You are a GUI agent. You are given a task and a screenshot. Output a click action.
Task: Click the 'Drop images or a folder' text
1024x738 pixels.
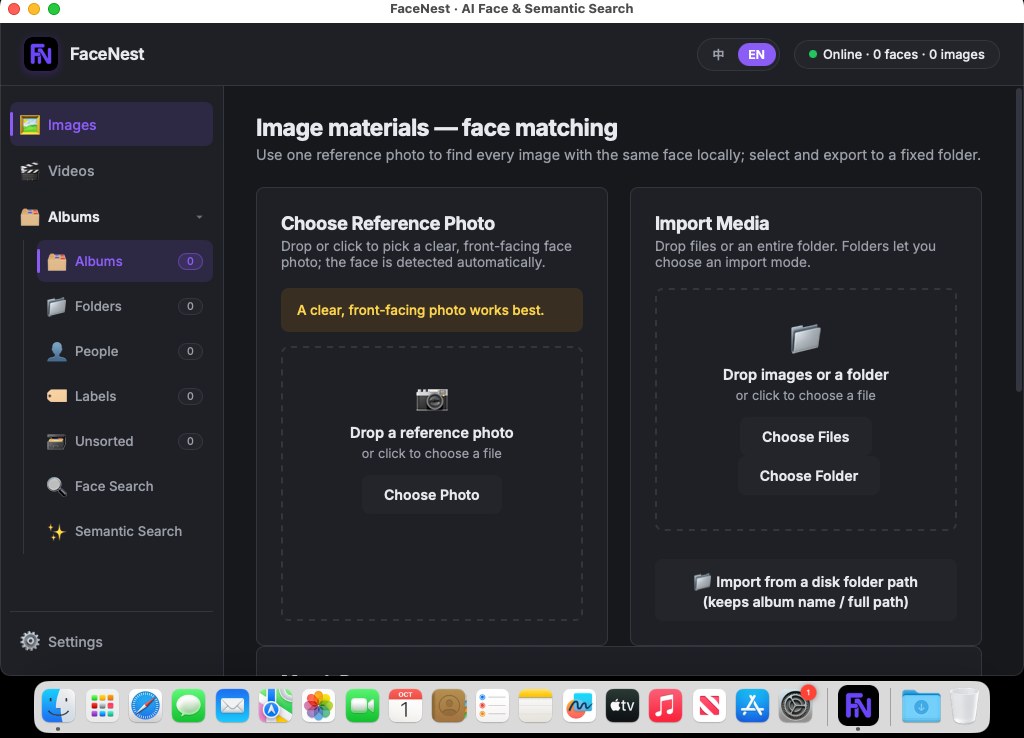805,375
